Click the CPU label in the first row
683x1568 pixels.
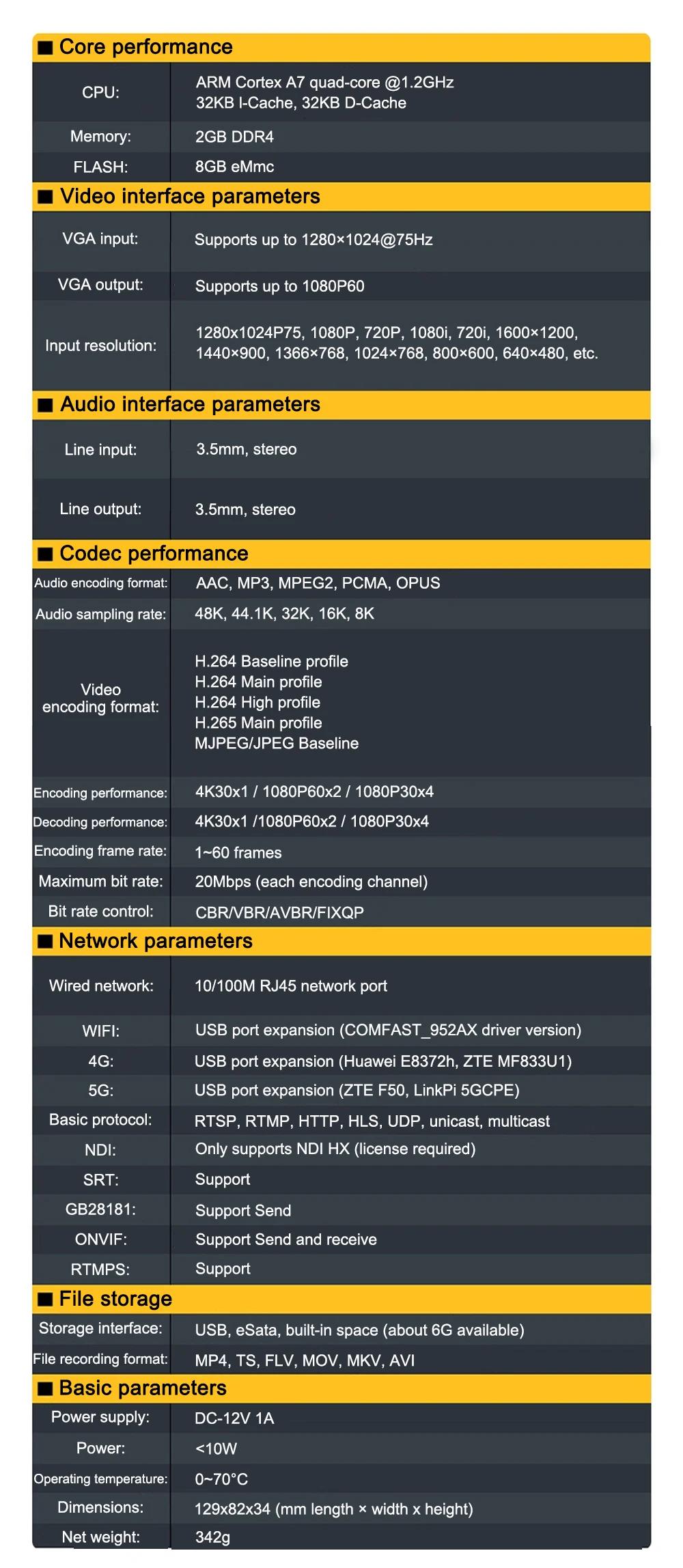pyautogui.click(x=100, y=93)
